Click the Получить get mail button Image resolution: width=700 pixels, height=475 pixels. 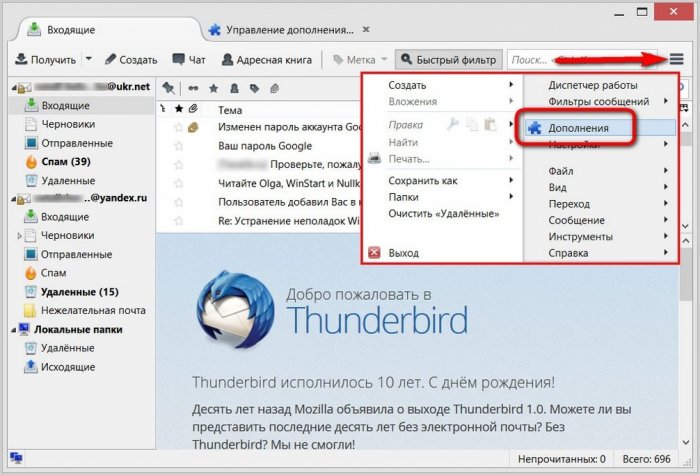click(x=45, y=60)
